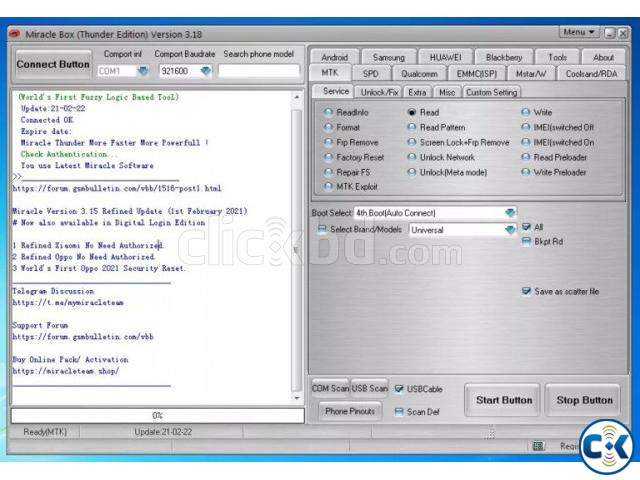Click the t.me/mymiracleteam link text

[68, 302]
